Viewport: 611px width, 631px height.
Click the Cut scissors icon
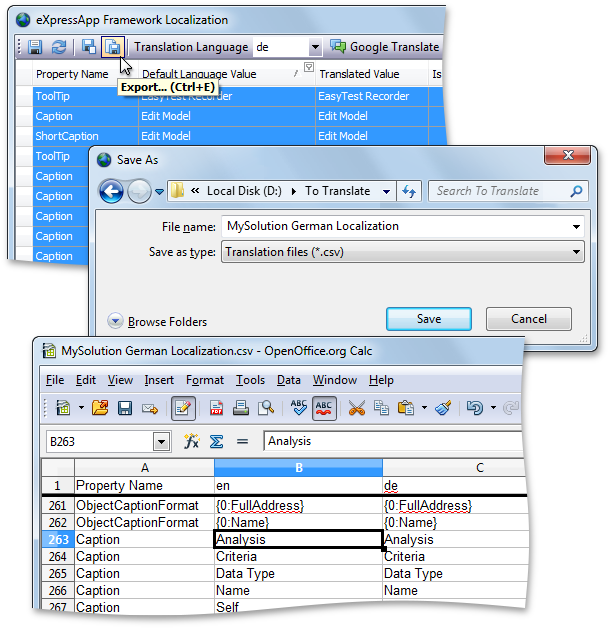pos(357,408)
